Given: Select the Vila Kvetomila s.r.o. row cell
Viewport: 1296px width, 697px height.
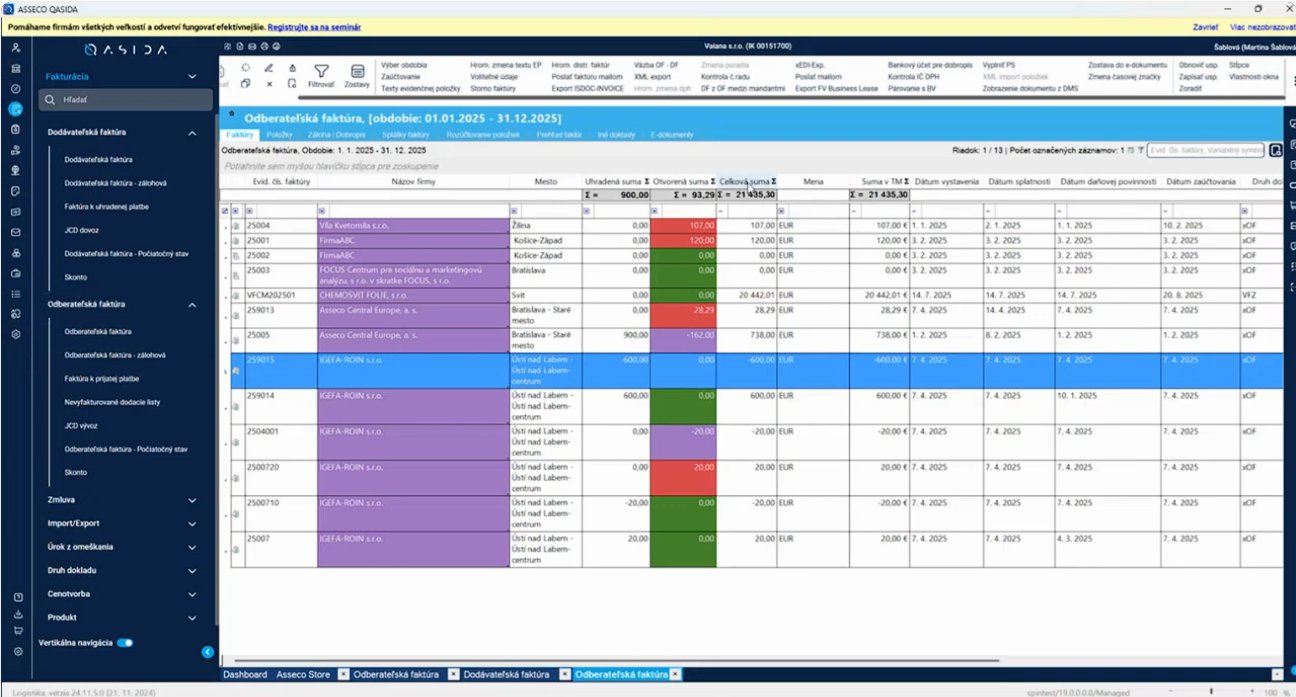Looking at the screenshot, I should [x=413, y=226].
